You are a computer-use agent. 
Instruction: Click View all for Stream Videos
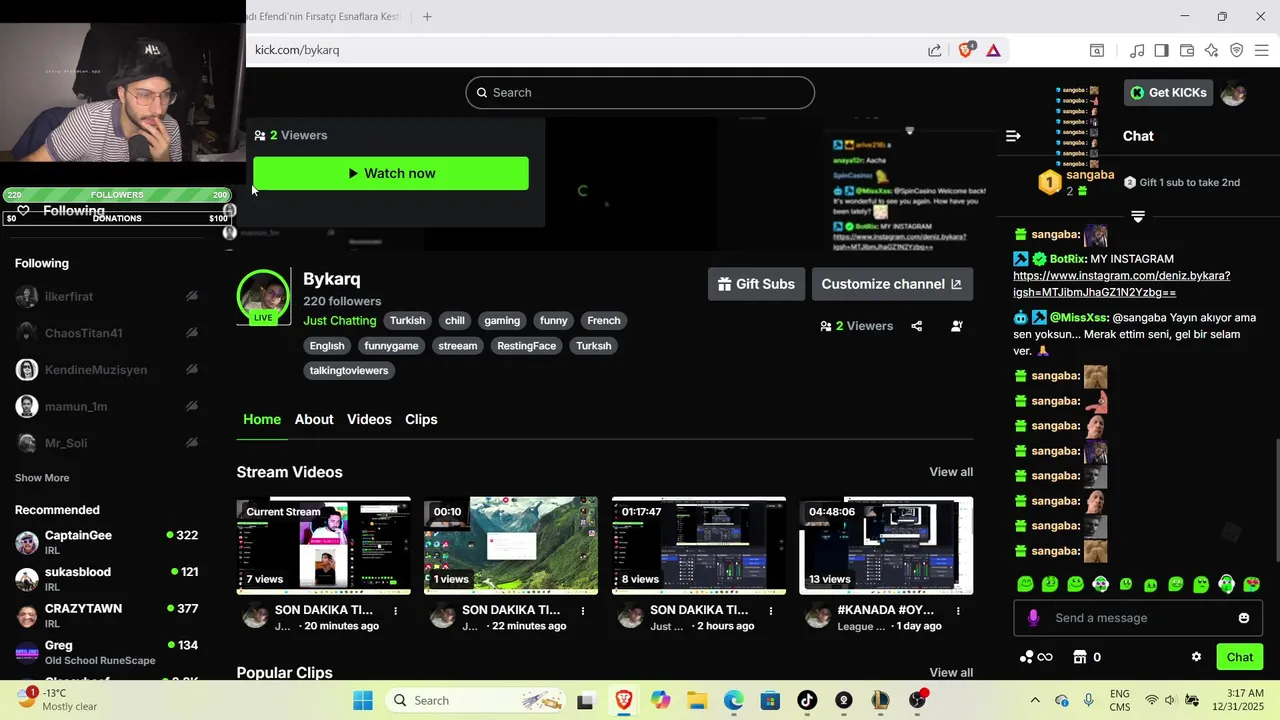[x=951, y=472]
